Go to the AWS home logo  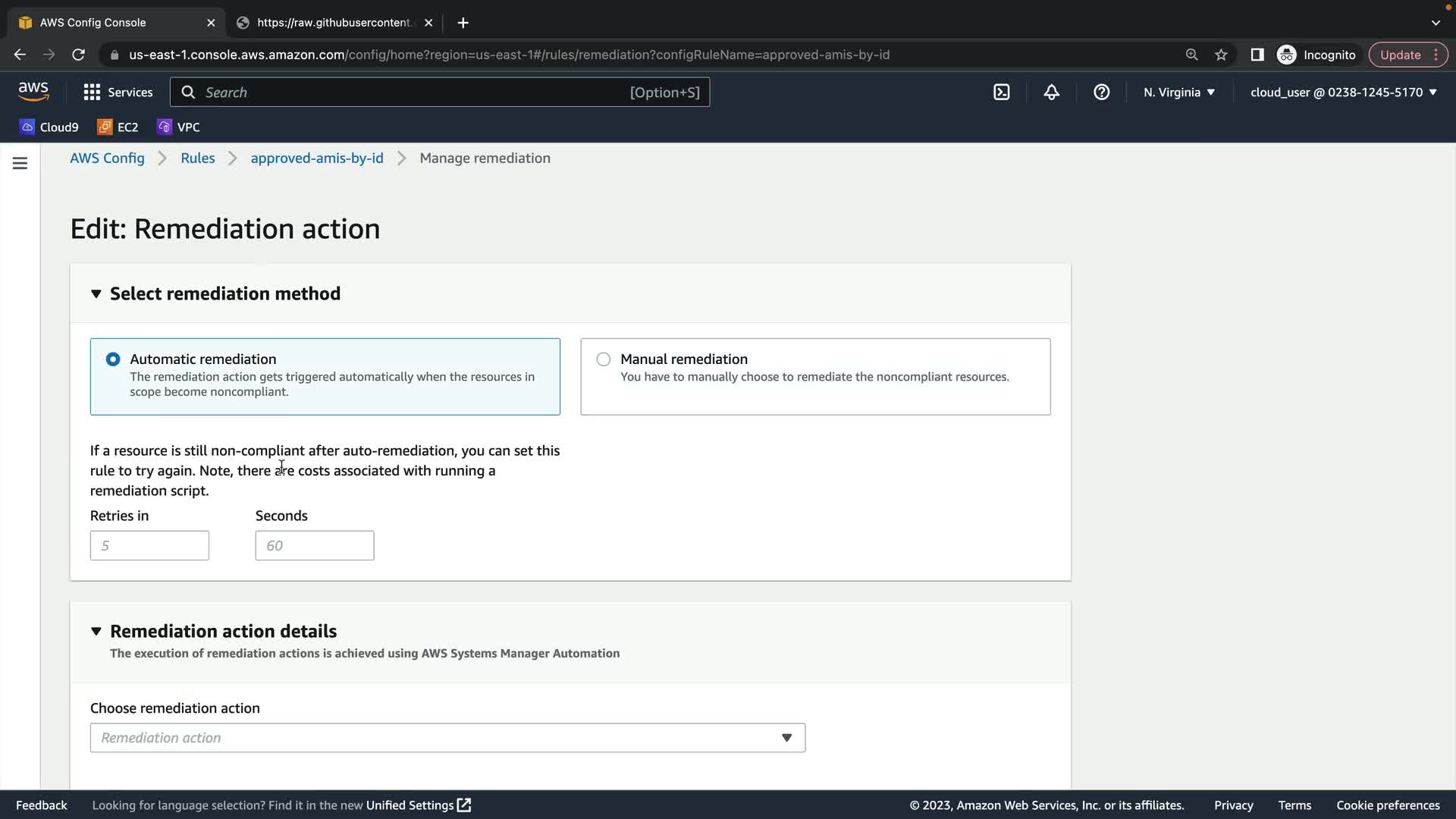tap(33, 92)
